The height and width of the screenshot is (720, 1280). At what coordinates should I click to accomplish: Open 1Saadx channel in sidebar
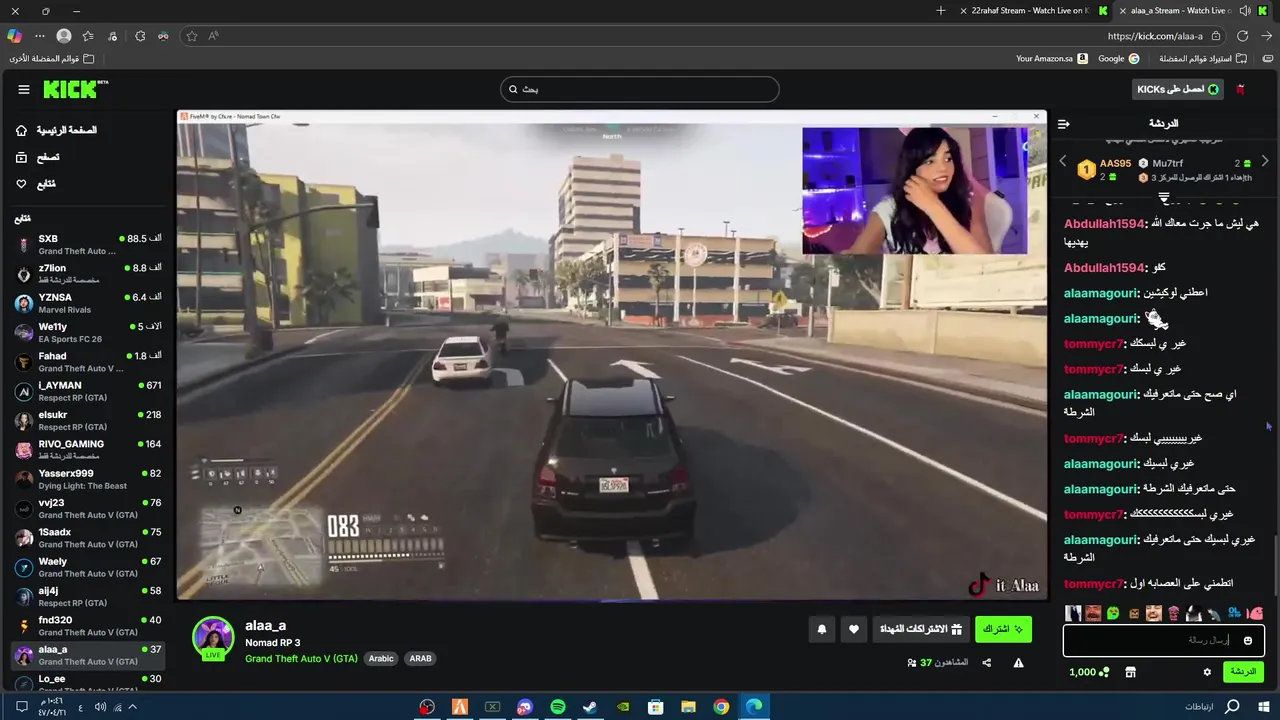(x=87, y=537)
